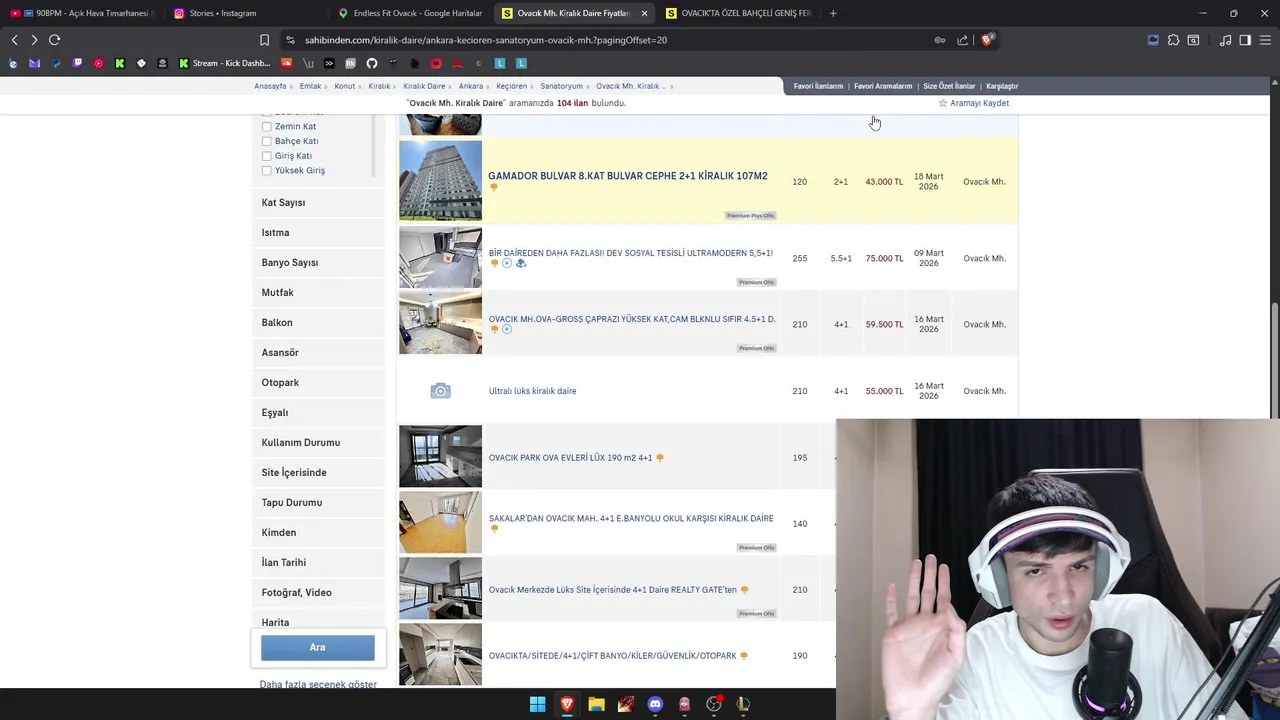Check the Zemin Kat checkbox
This screenshot has height=720, width=1280.
[x=266, y=127]
